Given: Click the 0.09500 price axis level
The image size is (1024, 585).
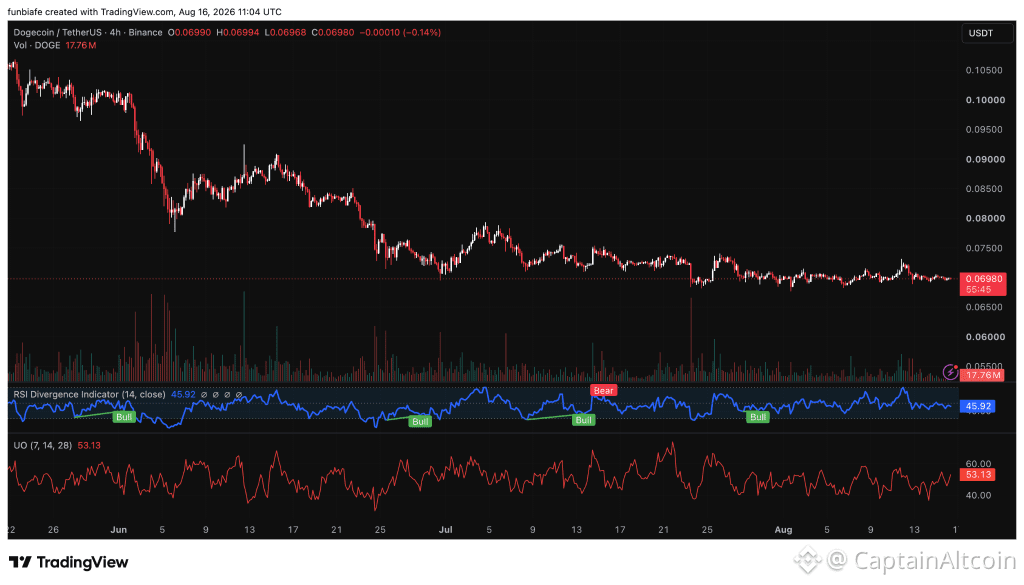Looking at the screenshot, I should (984, 129).
